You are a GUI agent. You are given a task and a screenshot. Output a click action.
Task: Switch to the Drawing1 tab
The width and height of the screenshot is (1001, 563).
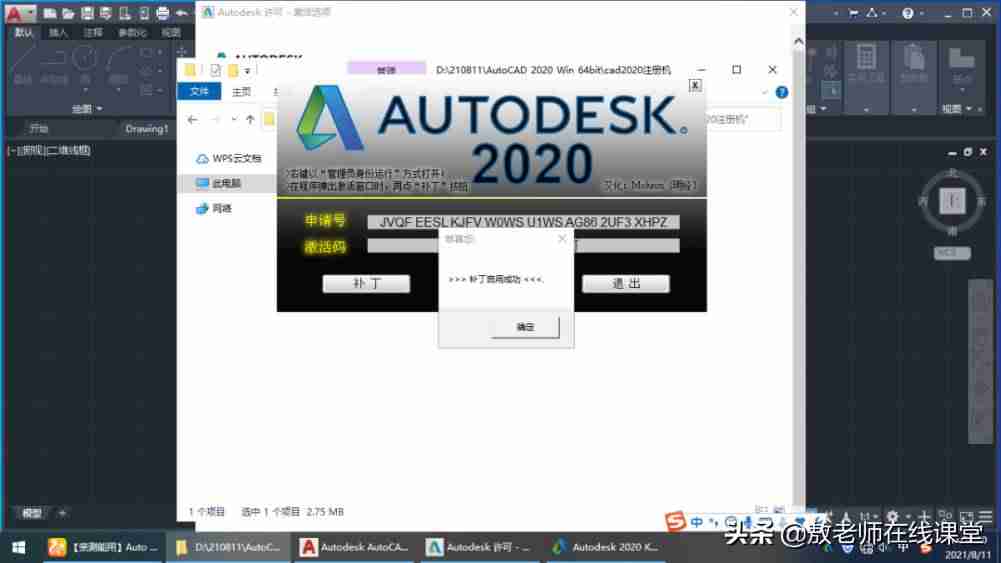(x=147, y=129)
